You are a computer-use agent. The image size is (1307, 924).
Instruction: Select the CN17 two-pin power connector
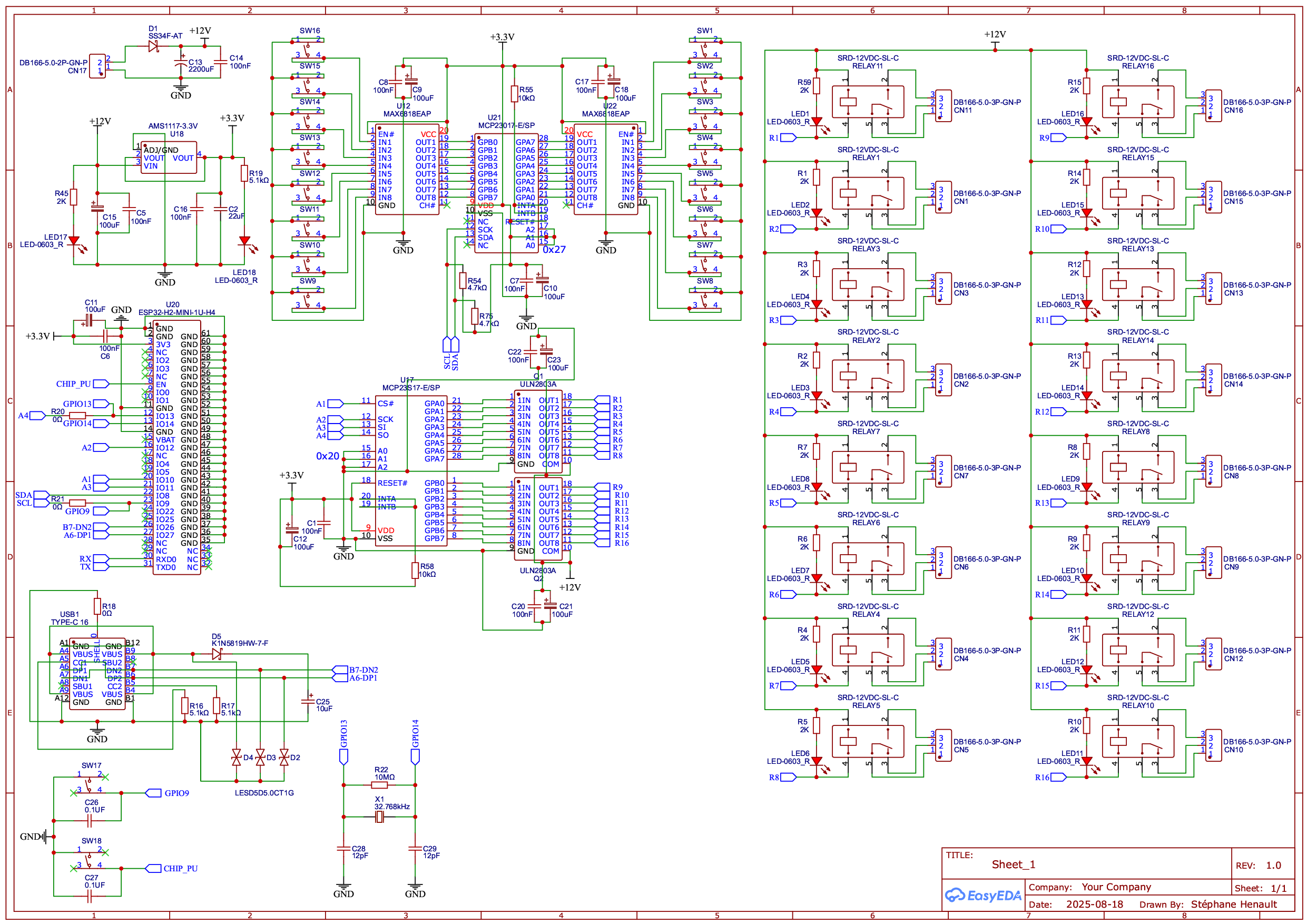pos(97,66)
